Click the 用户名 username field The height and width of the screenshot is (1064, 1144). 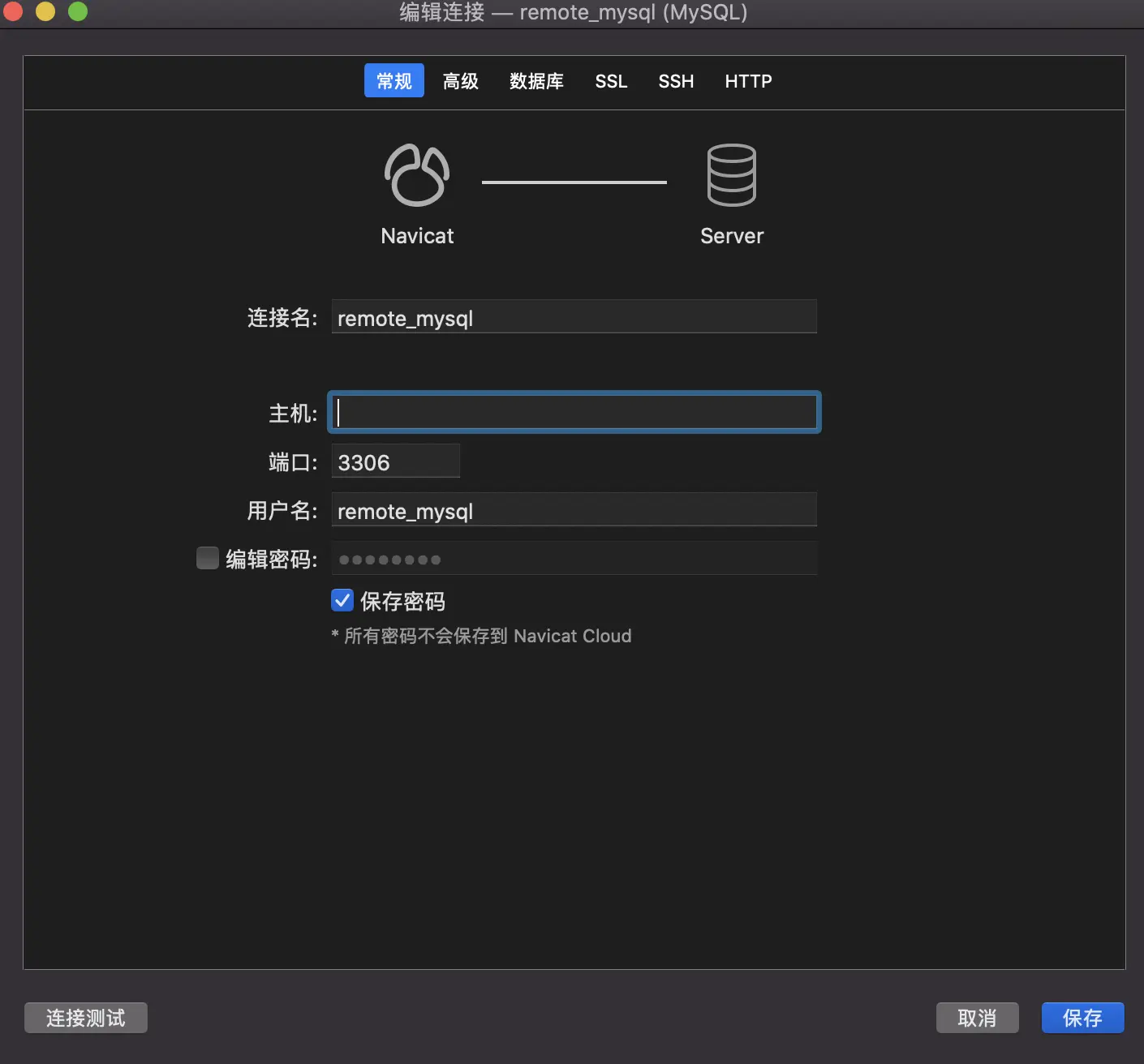(574, 510)
